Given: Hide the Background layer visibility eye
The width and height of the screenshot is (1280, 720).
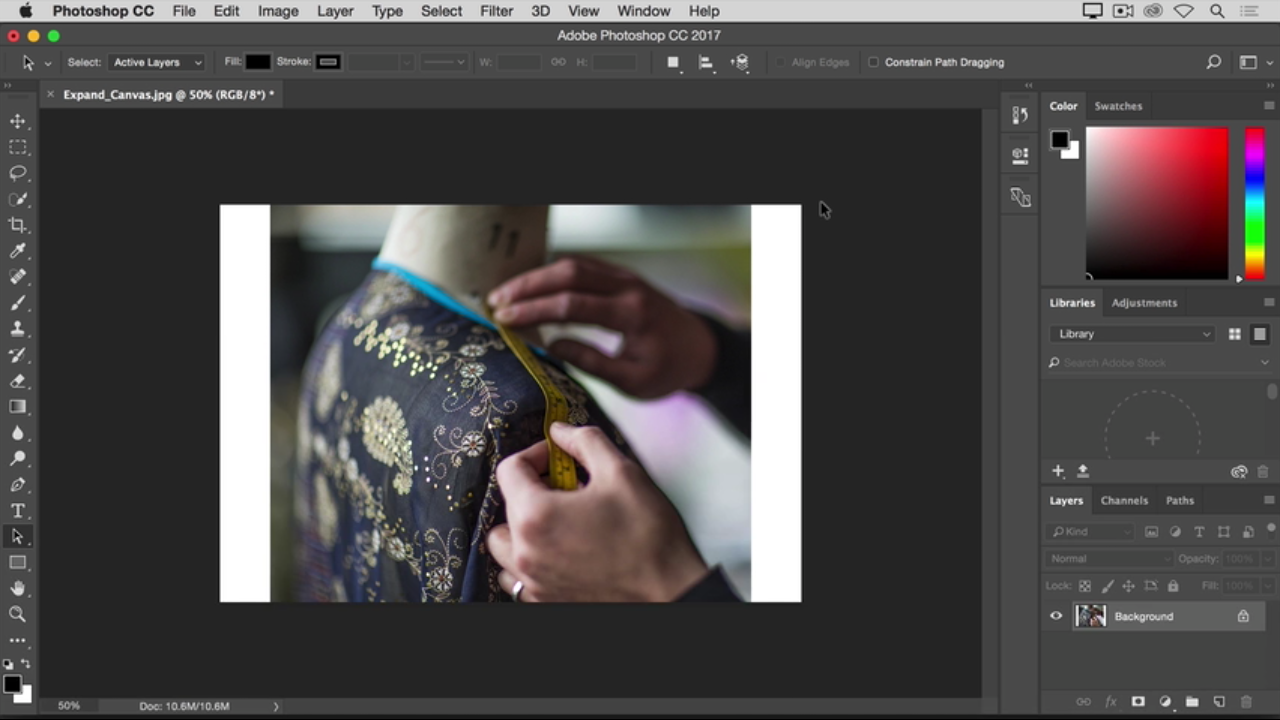Looking at the screenshot, I should pyautogui.click(x=1056, y=616).
